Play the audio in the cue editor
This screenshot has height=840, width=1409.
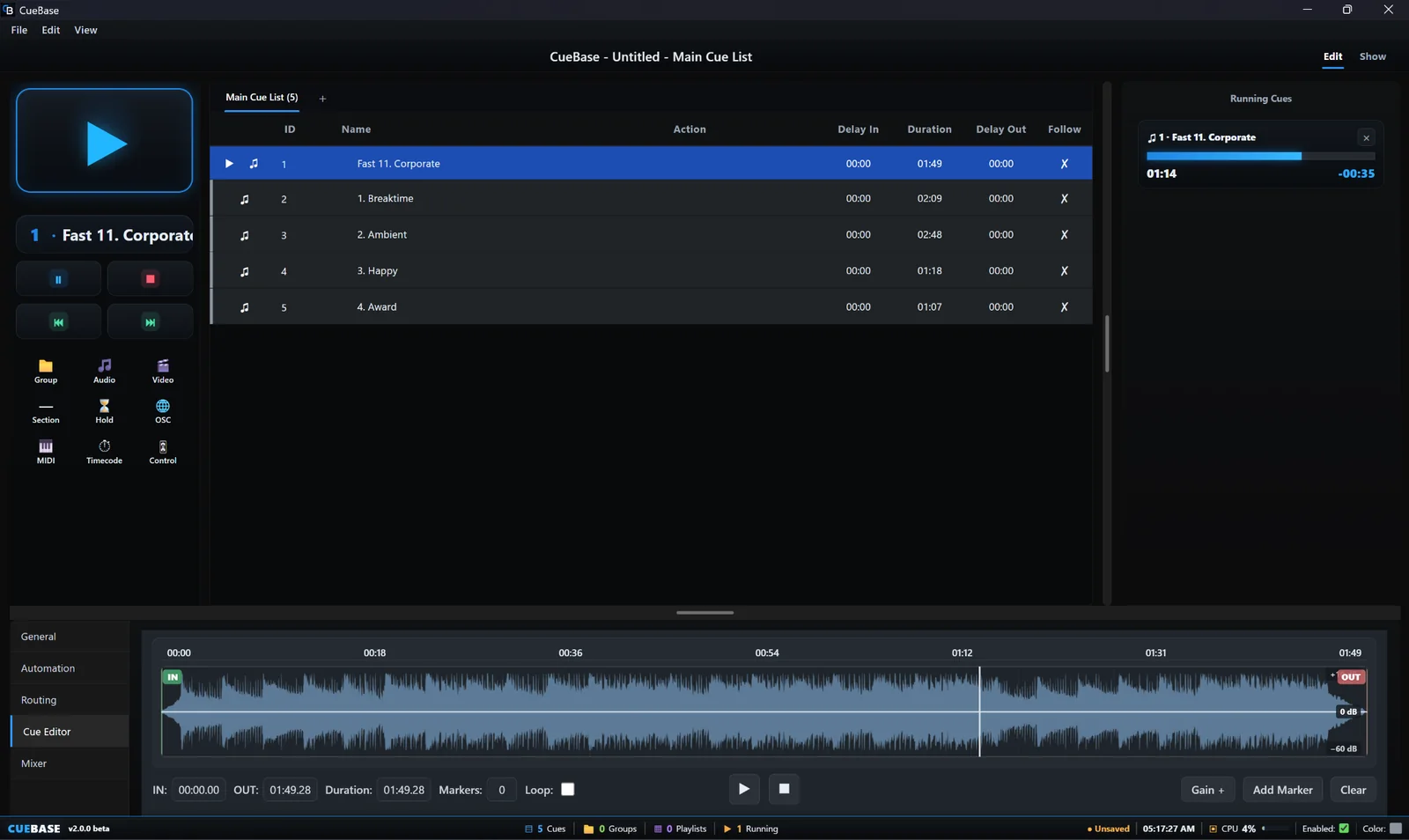pos(743,789)
